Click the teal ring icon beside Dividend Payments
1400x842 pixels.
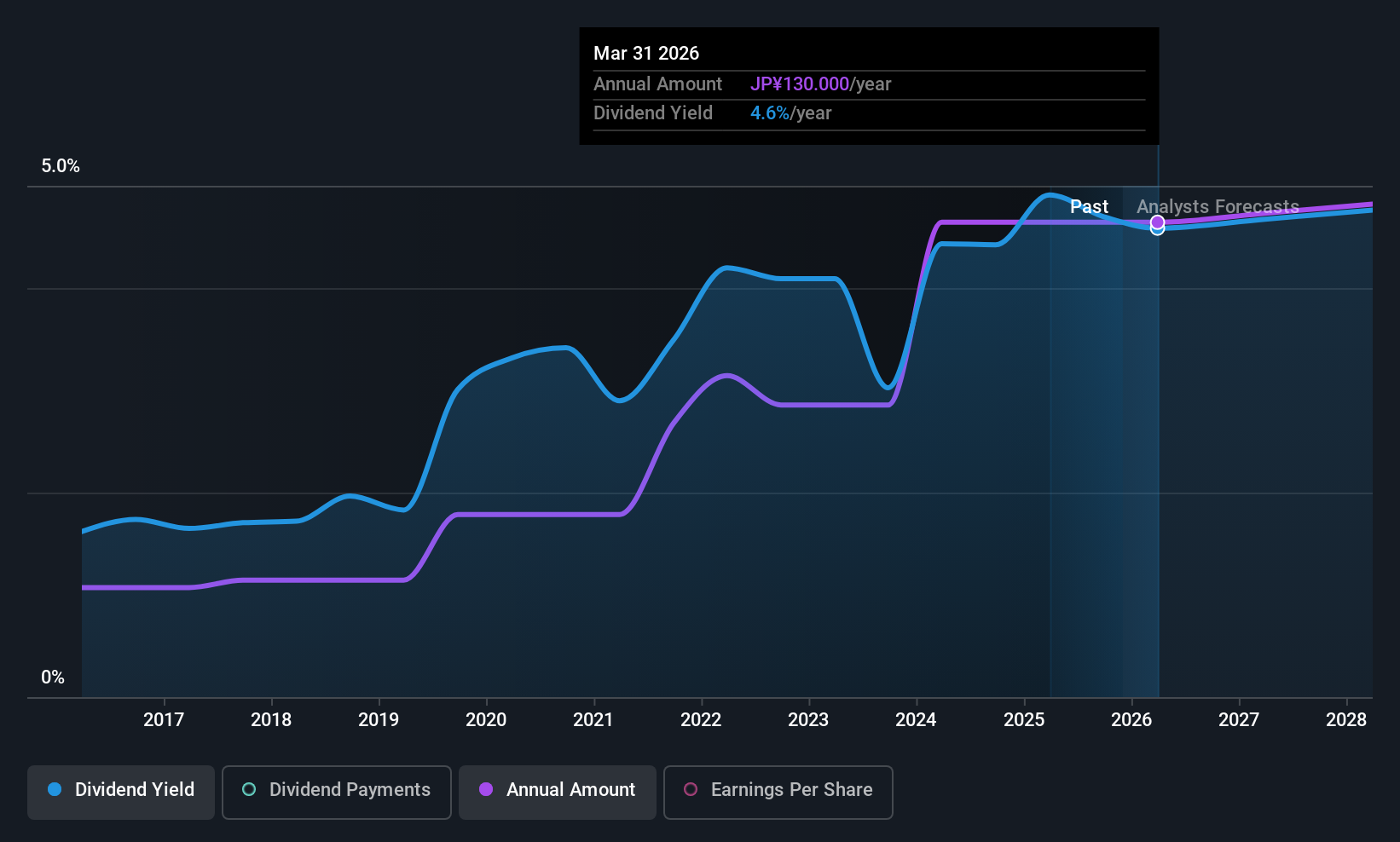pos(249,790)
